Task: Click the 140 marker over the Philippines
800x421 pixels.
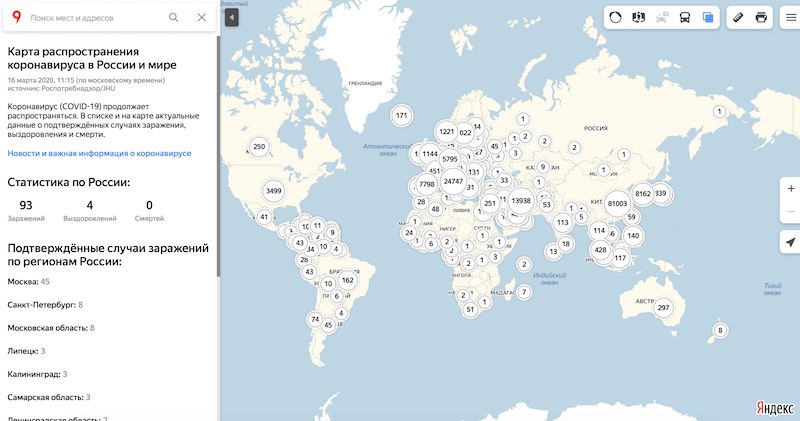Action: tap(633, 236)
